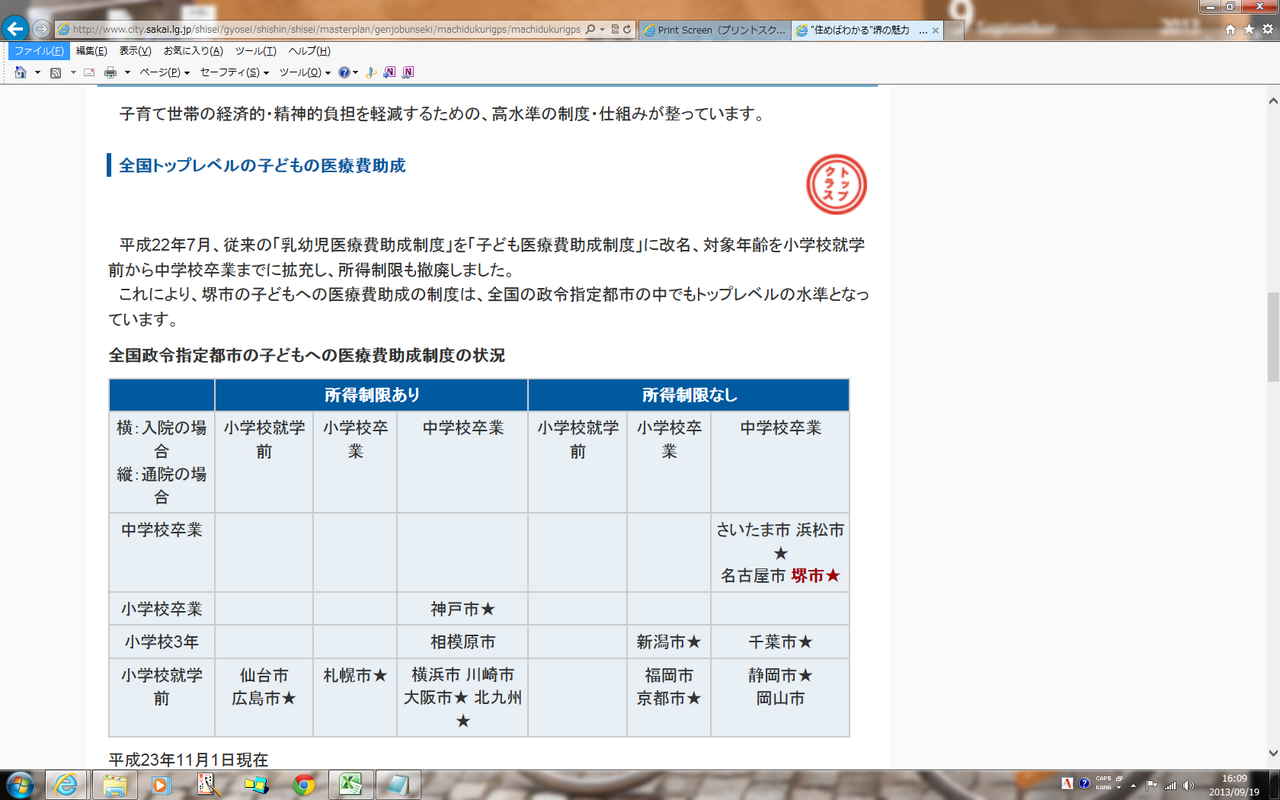Click the 神戸市★ table cell
Image resolution: width=1280 pixels, height=800 pixels.
pos(463,609)
